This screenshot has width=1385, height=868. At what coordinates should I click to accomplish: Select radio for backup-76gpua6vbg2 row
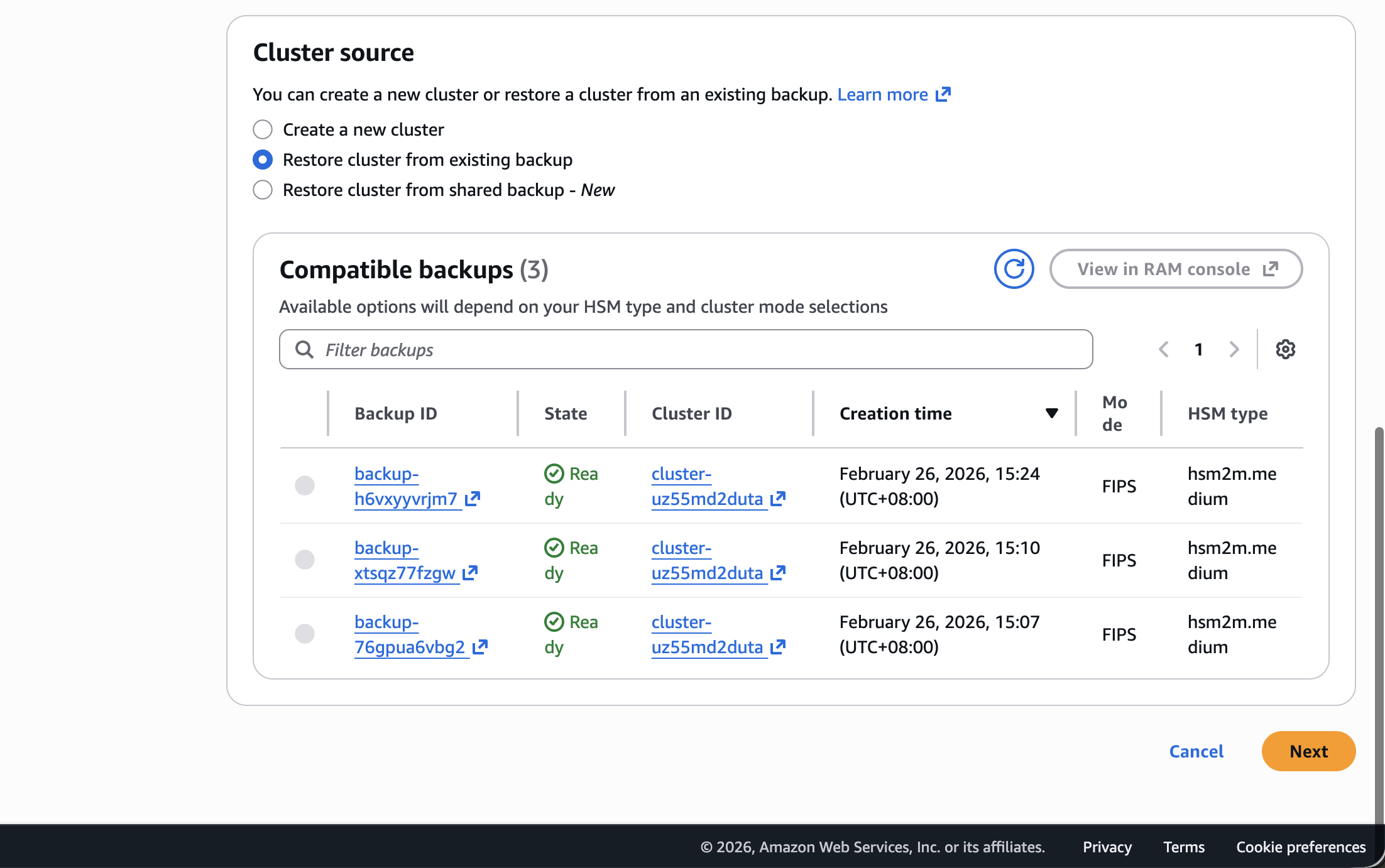(x=305, y=634)
